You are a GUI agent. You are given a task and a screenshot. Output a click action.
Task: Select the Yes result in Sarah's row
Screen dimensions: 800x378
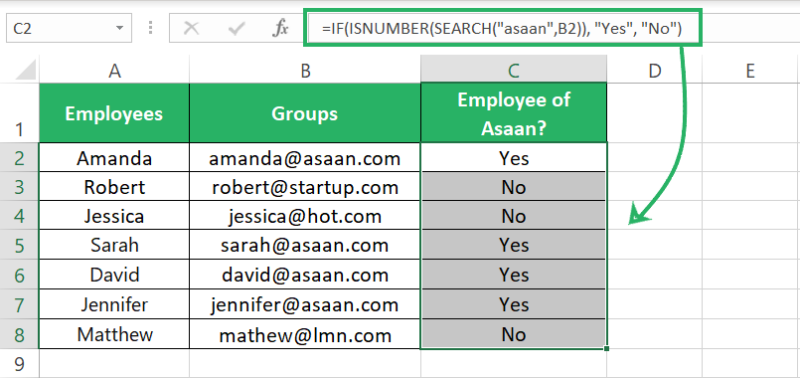point(514,245)
